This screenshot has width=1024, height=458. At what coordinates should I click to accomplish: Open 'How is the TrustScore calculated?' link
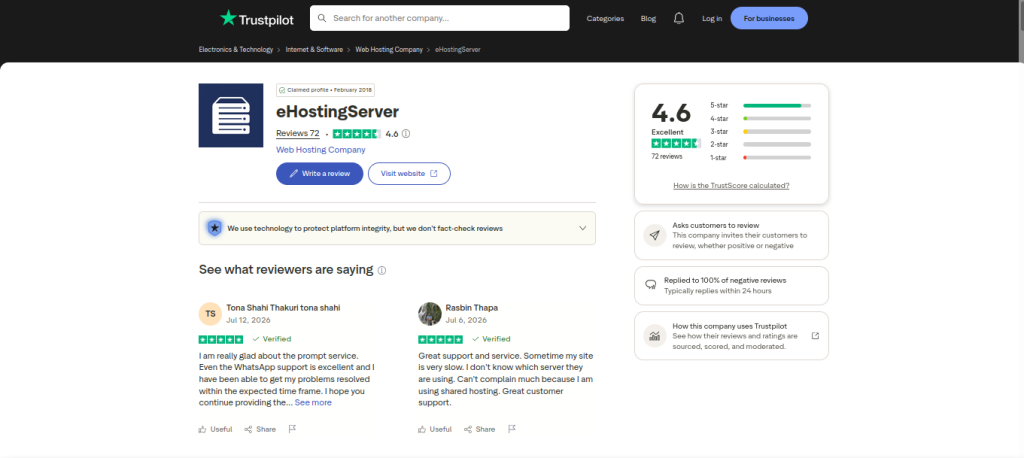[x=731, y=186]
